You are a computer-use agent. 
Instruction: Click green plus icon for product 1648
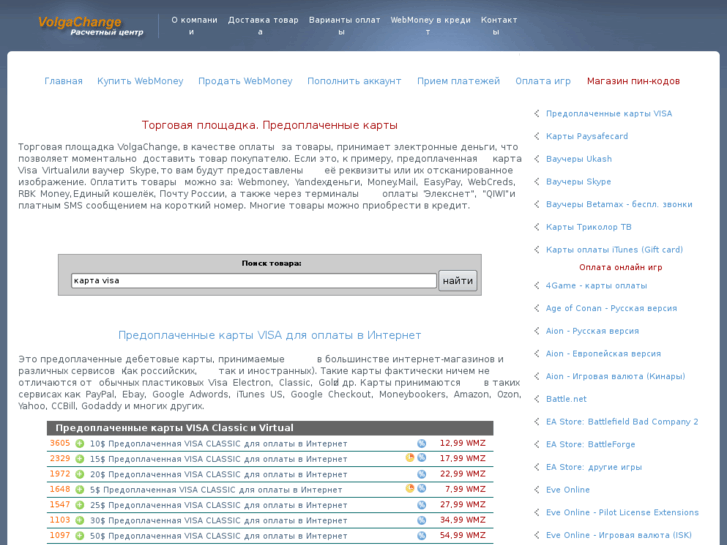(80, 489)
